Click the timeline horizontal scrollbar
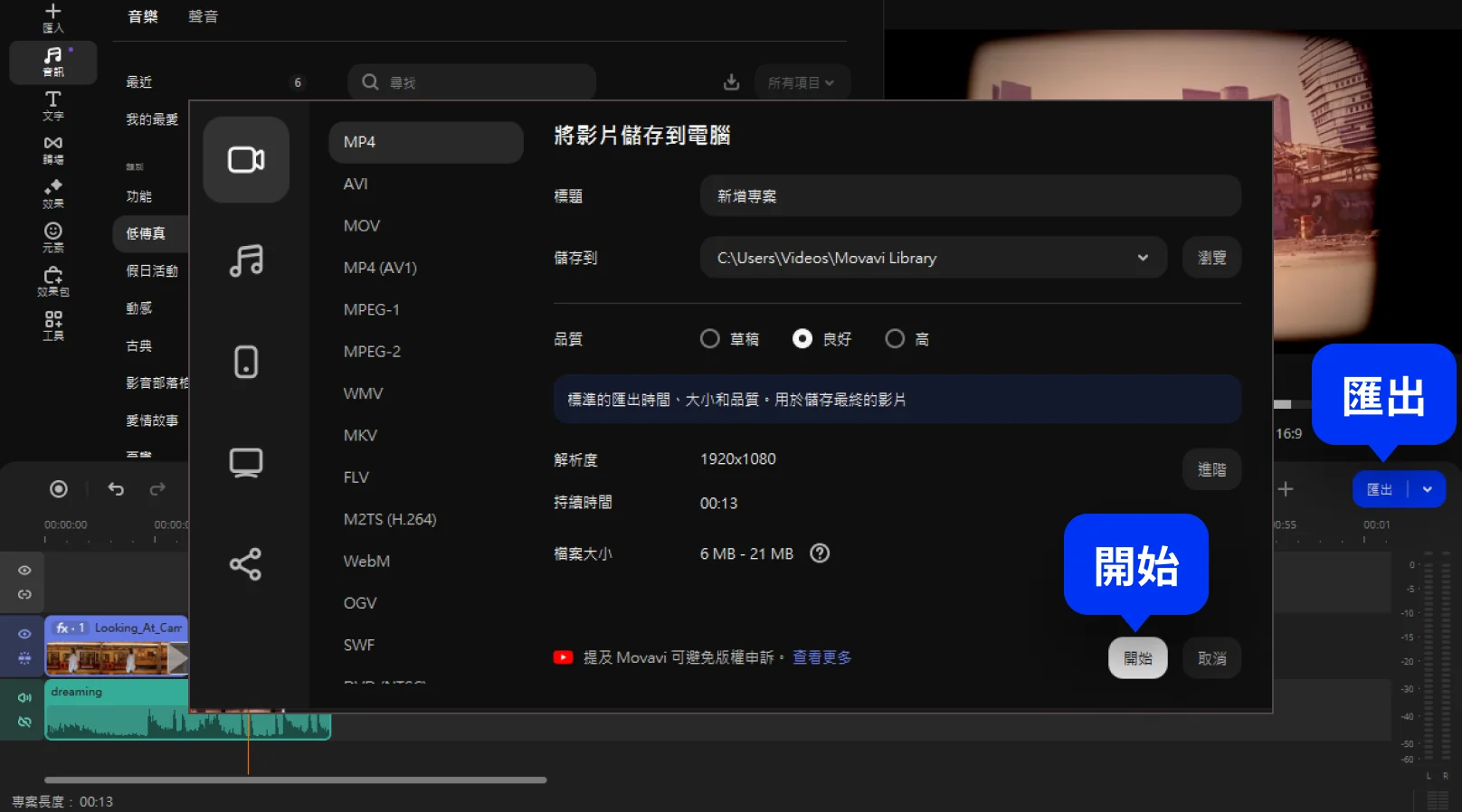 coord(295,779)
